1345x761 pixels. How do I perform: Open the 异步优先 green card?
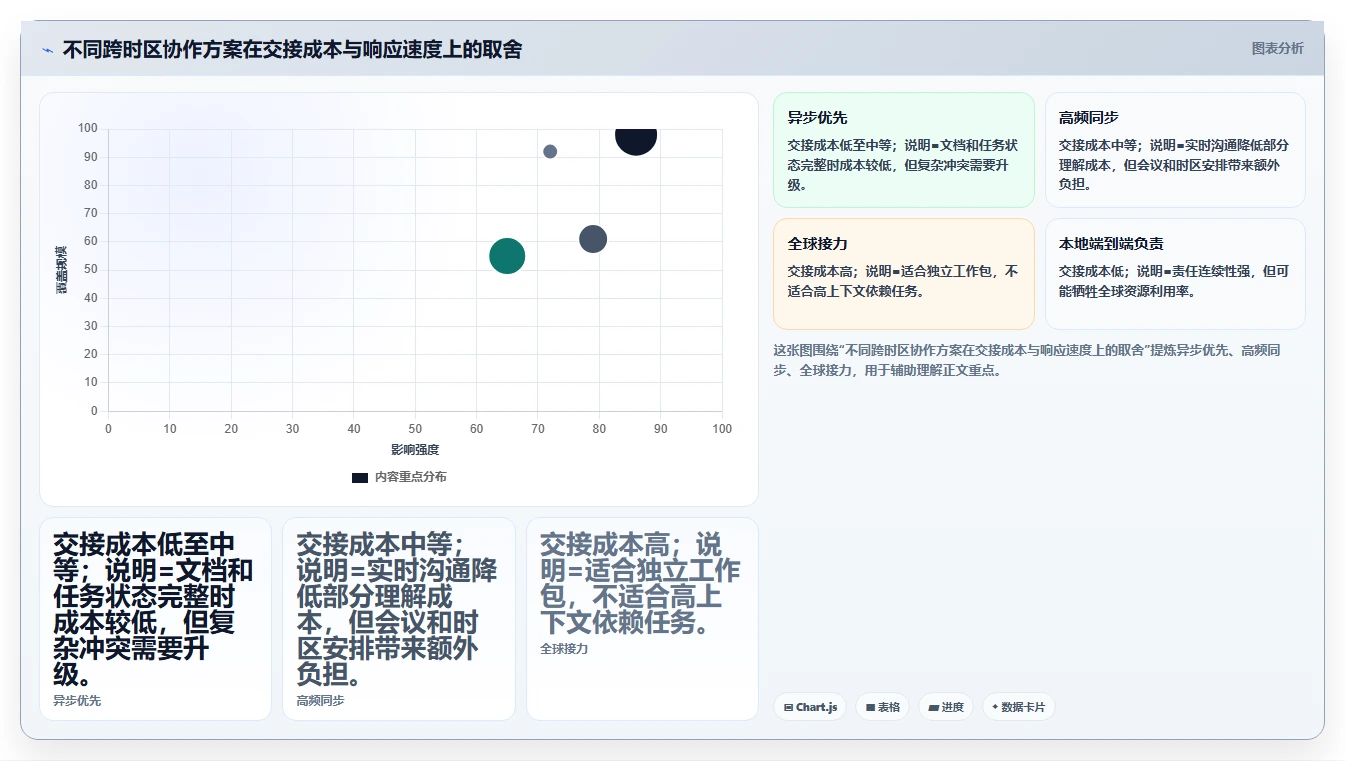pyautogui.click(x=903, y=150)
